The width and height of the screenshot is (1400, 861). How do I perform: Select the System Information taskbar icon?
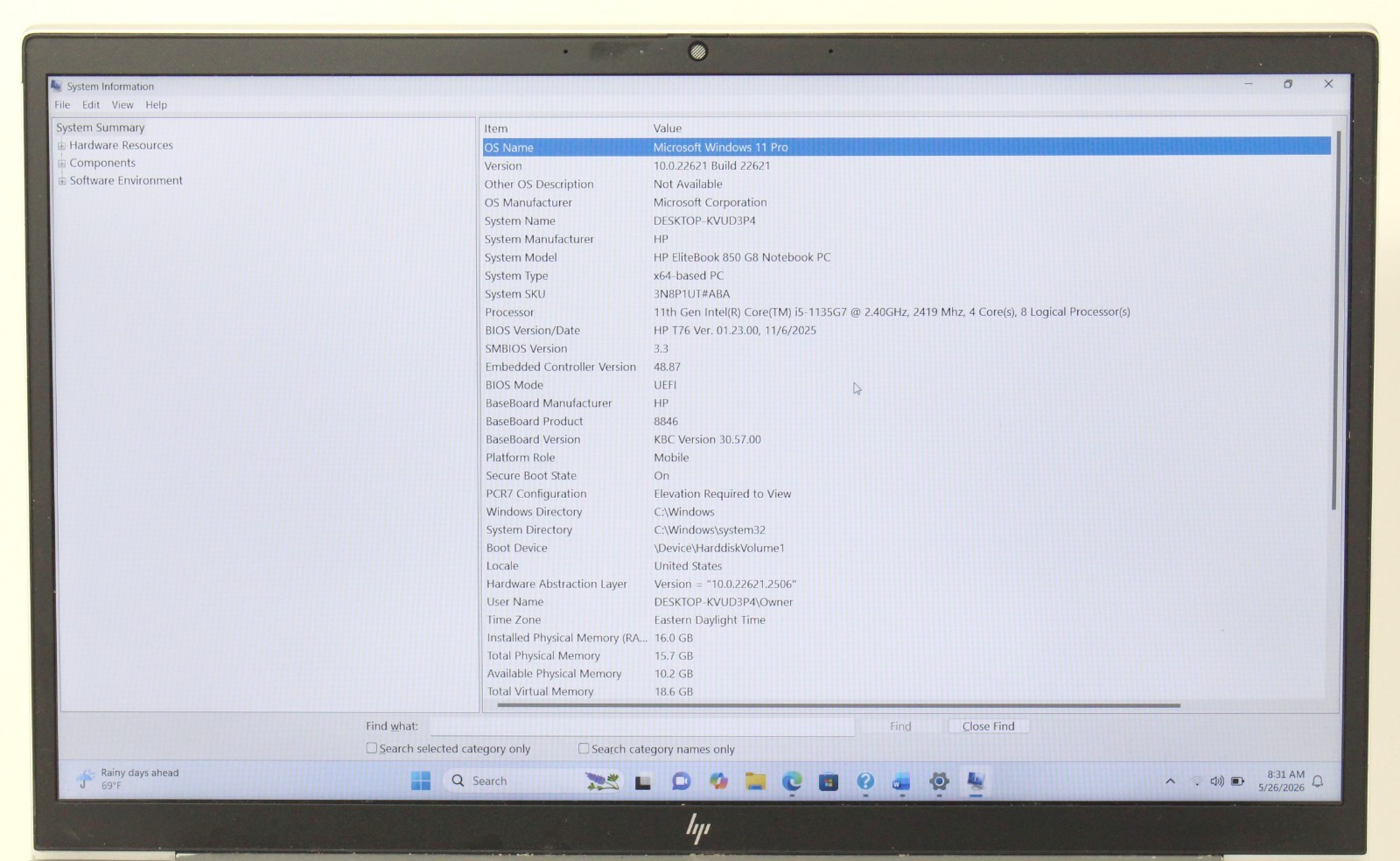coord(976,780)
